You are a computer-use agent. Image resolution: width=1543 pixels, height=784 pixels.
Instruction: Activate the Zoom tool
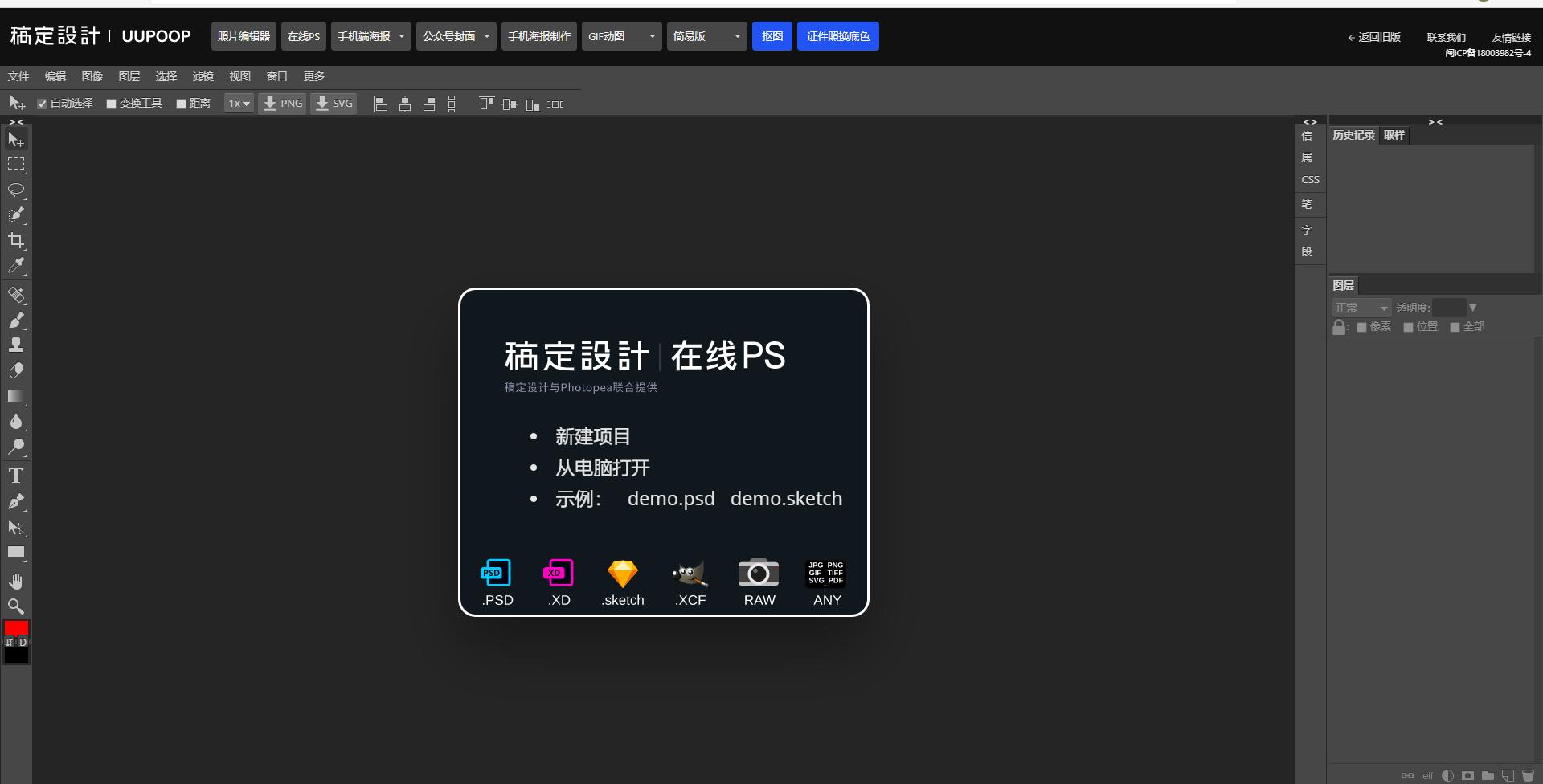point(16,606)
